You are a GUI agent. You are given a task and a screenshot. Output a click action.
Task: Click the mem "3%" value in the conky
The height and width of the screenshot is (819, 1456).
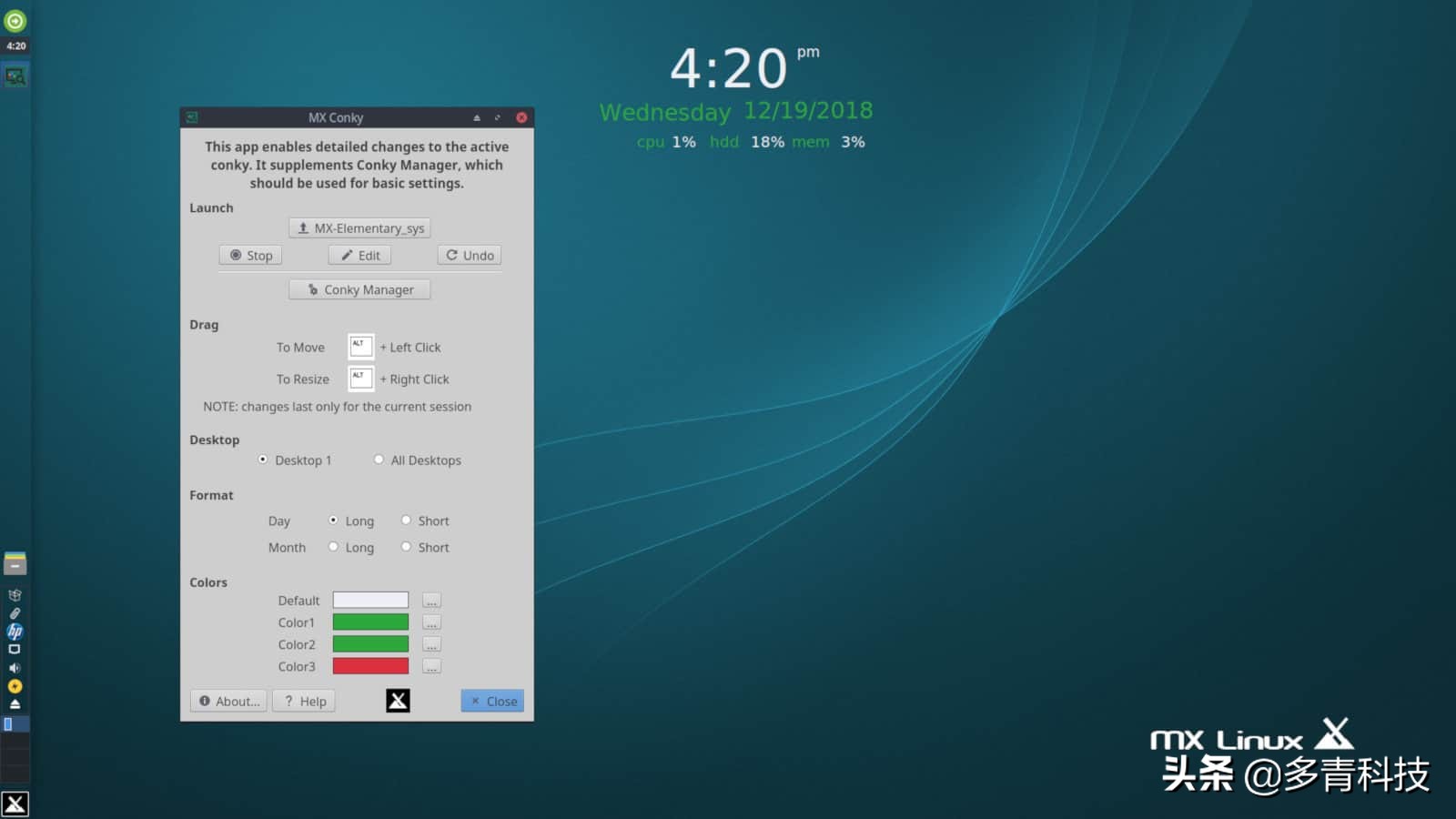pyautogui.click(x=853, y=142)
